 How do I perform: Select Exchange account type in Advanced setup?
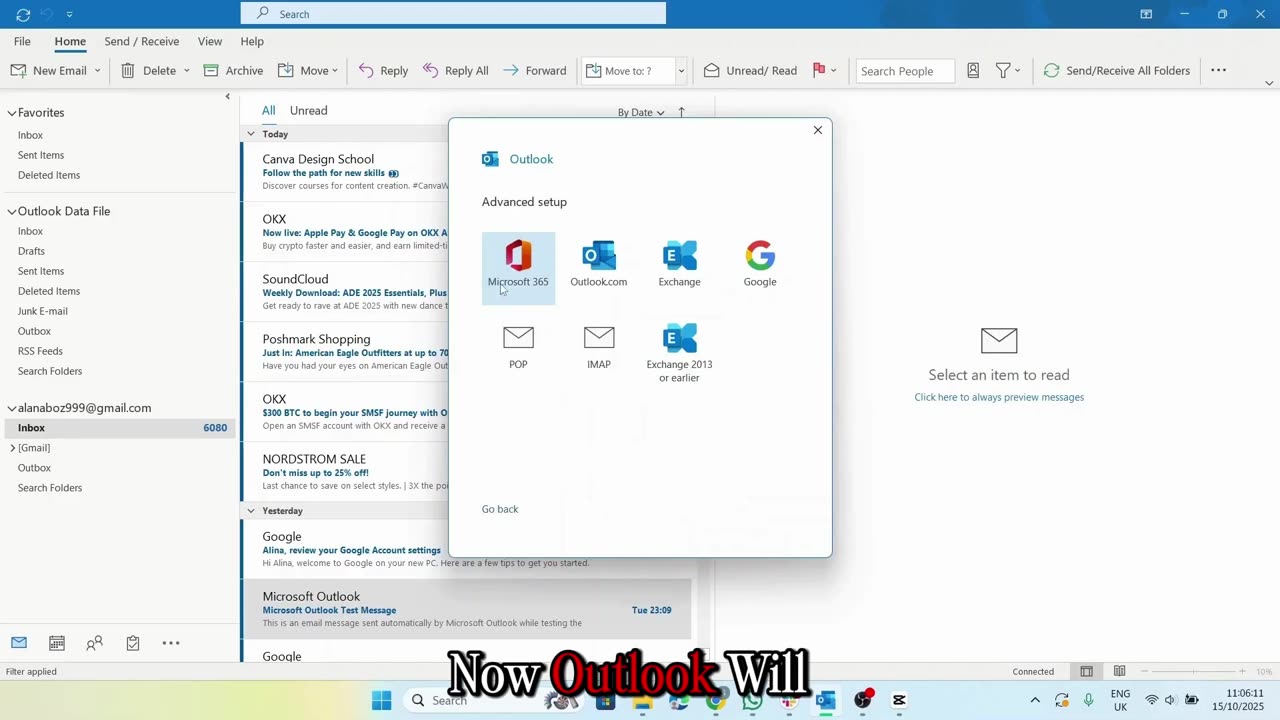(x=679, y=265)
